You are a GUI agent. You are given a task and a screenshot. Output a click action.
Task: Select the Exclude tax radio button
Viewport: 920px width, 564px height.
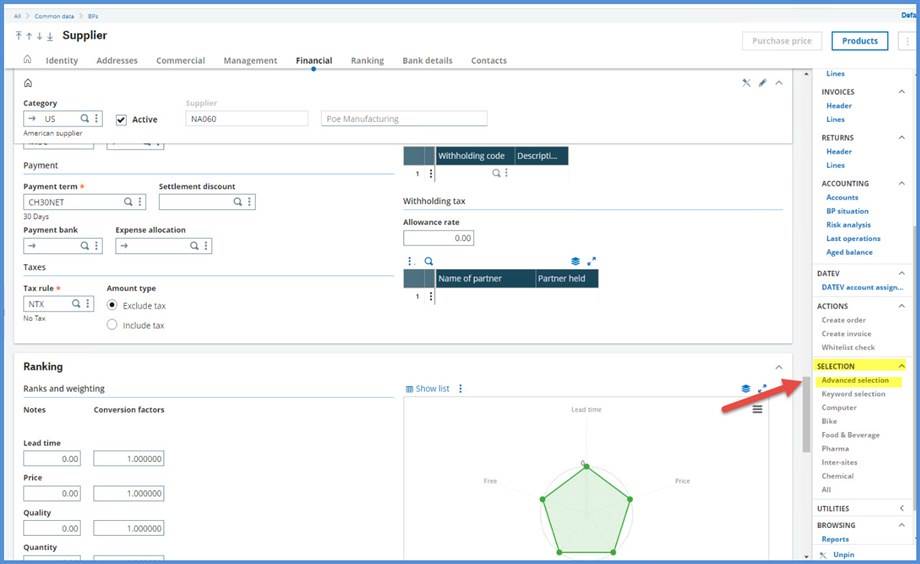pyautogui.click(x=112, y=305)
